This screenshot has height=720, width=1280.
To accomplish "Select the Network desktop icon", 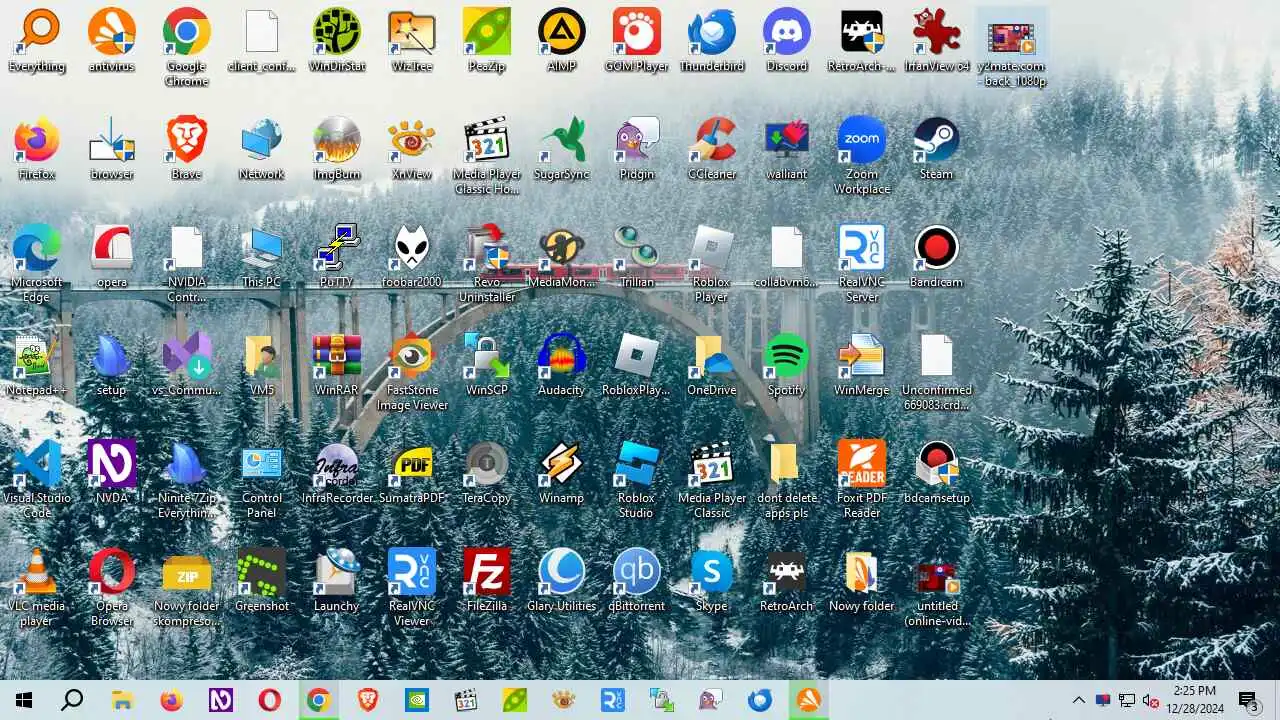I will click(262, 148).
